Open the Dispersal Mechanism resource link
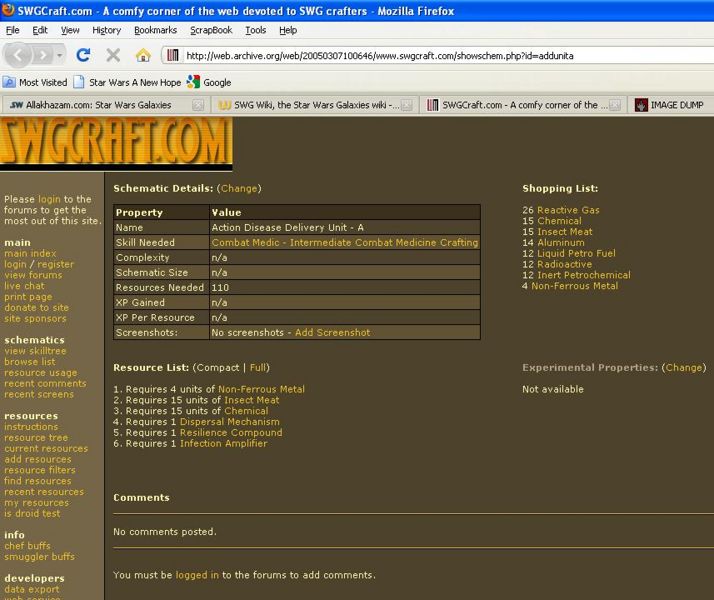Viewport: 714px width, 600px height. (x=229, y=421)
